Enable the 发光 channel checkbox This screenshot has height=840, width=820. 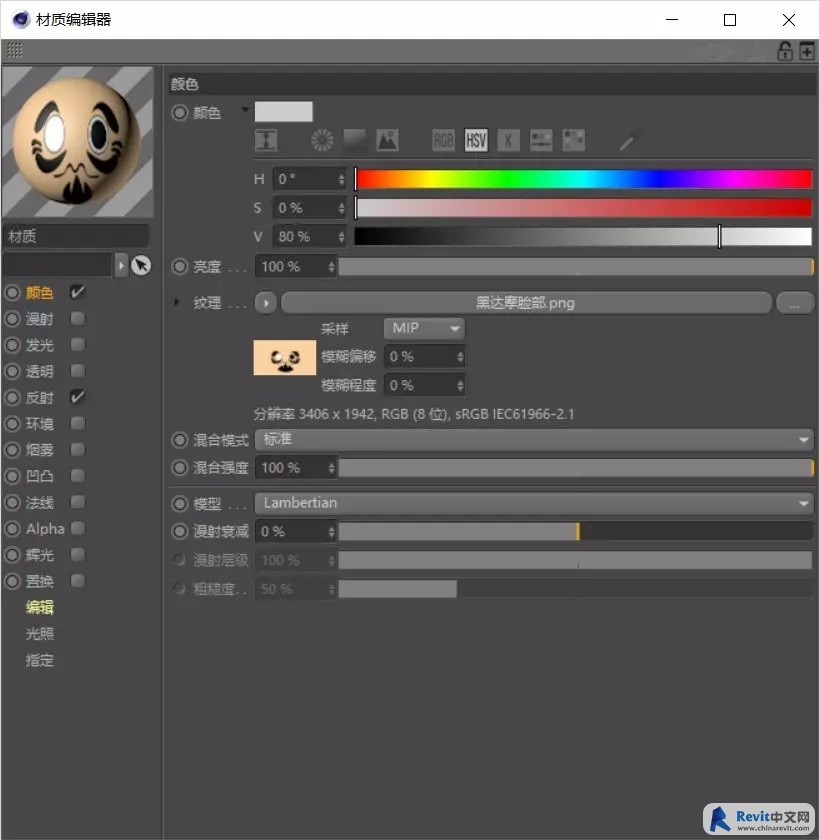click(x=78, y=344)
